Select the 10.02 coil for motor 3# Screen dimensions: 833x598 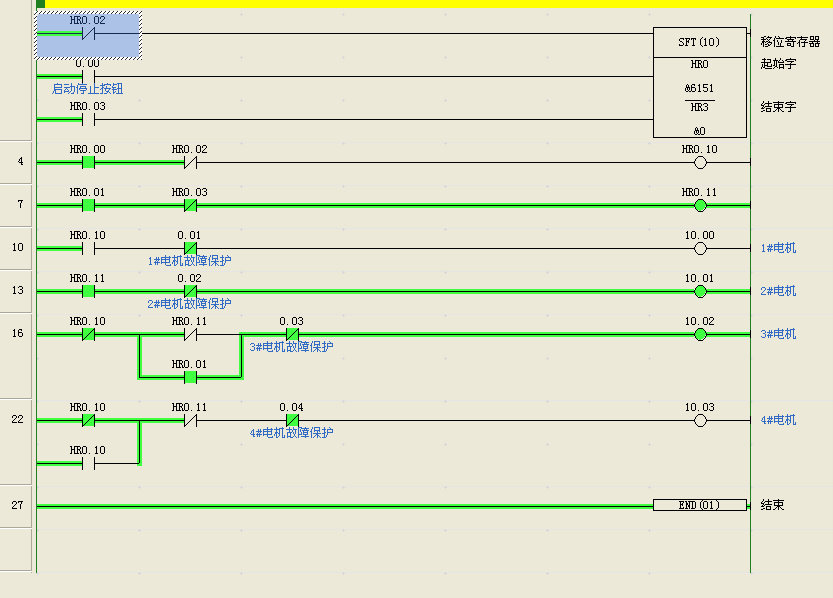pyautogui.click(x=700, y=335)
